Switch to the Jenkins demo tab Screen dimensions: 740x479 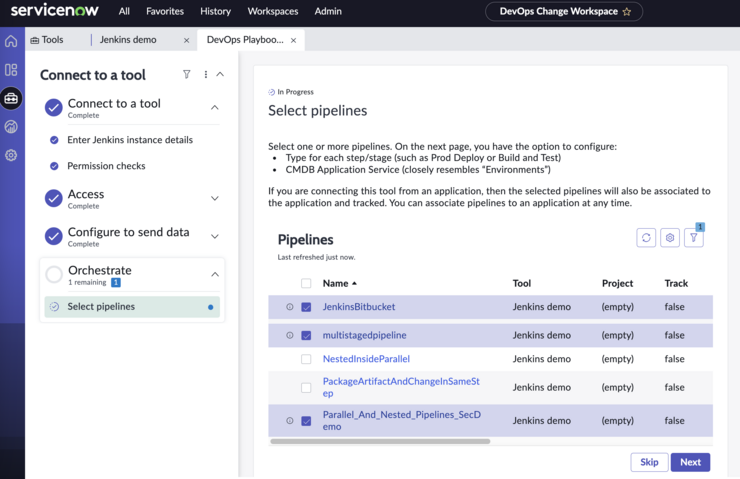pos(128,40)
